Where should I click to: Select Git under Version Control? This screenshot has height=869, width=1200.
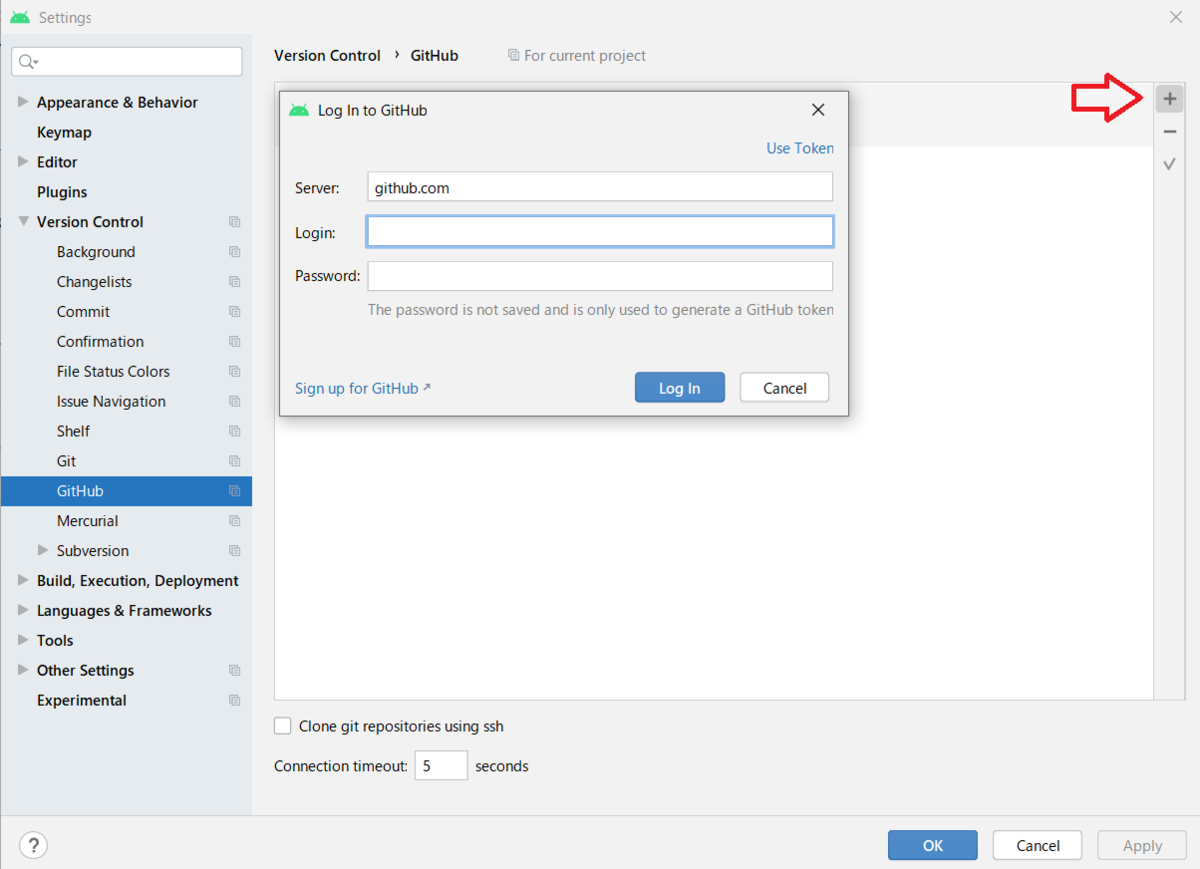coord(66,461)
